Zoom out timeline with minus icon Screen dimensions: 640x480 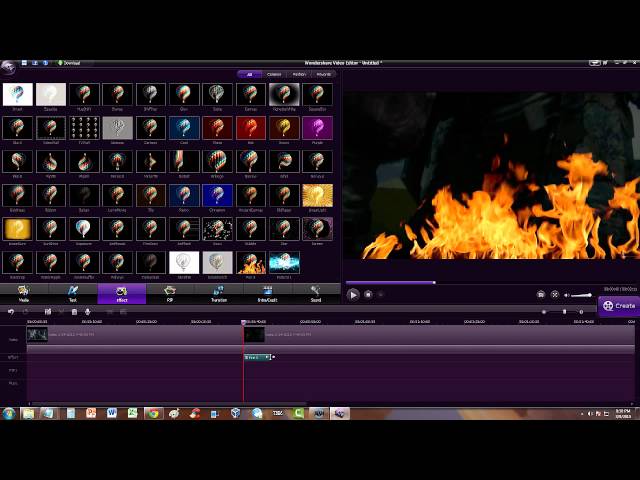click(x=544, y=312)
